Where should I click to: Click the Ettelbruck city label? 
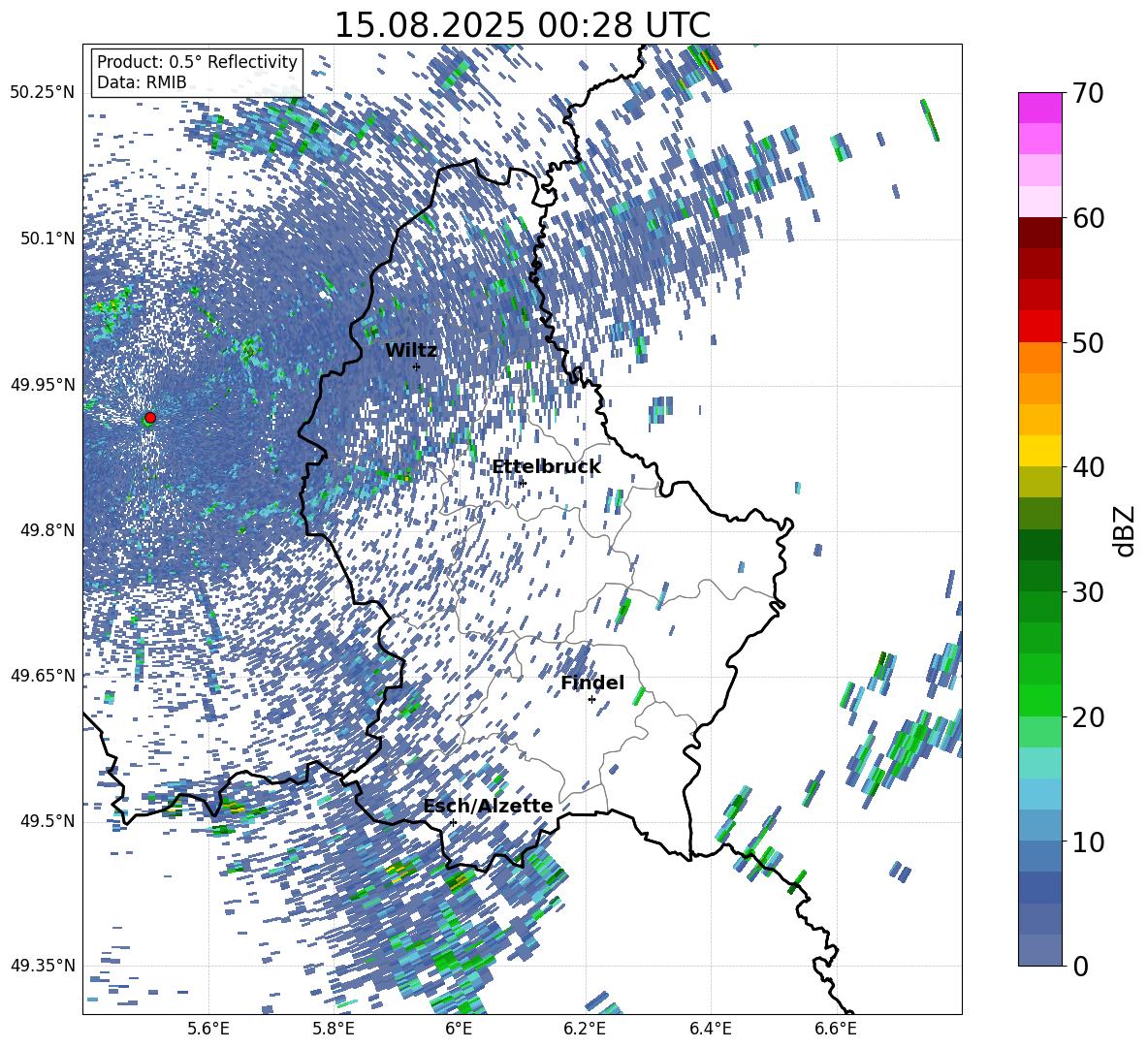point(546,467)
